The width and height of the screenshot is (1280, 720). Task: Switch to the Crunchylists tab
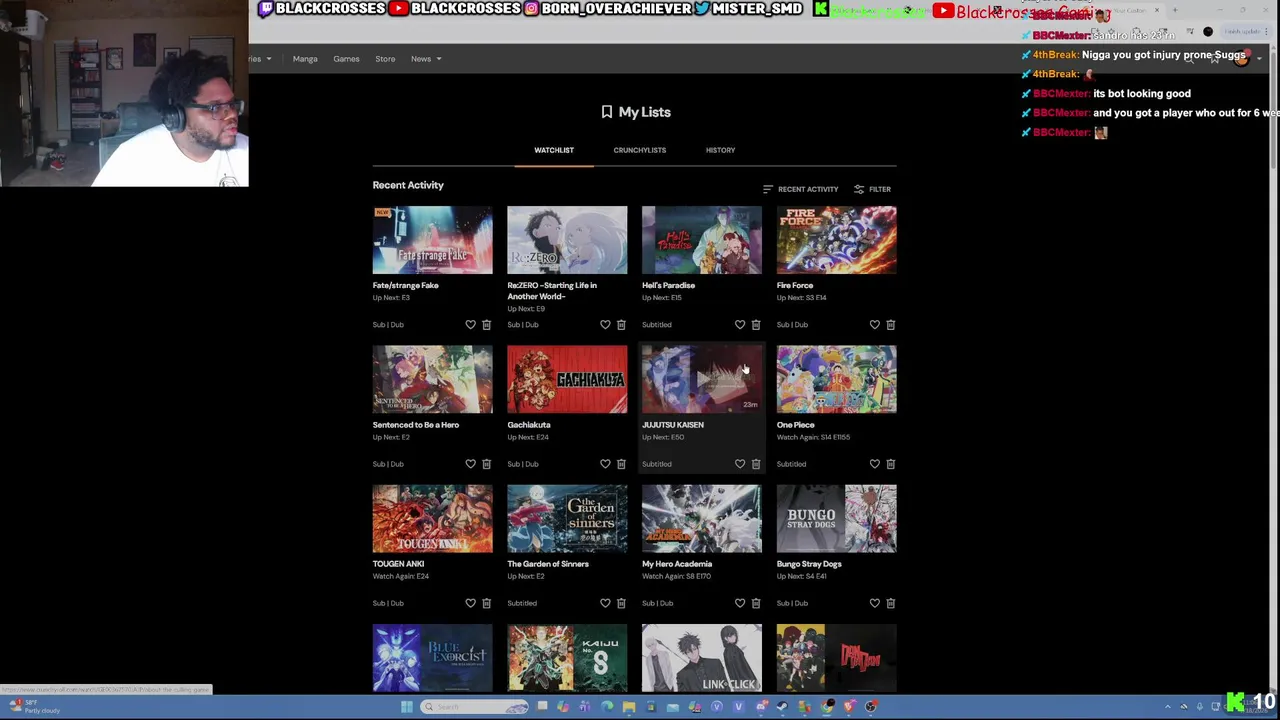tap(640, 150)
